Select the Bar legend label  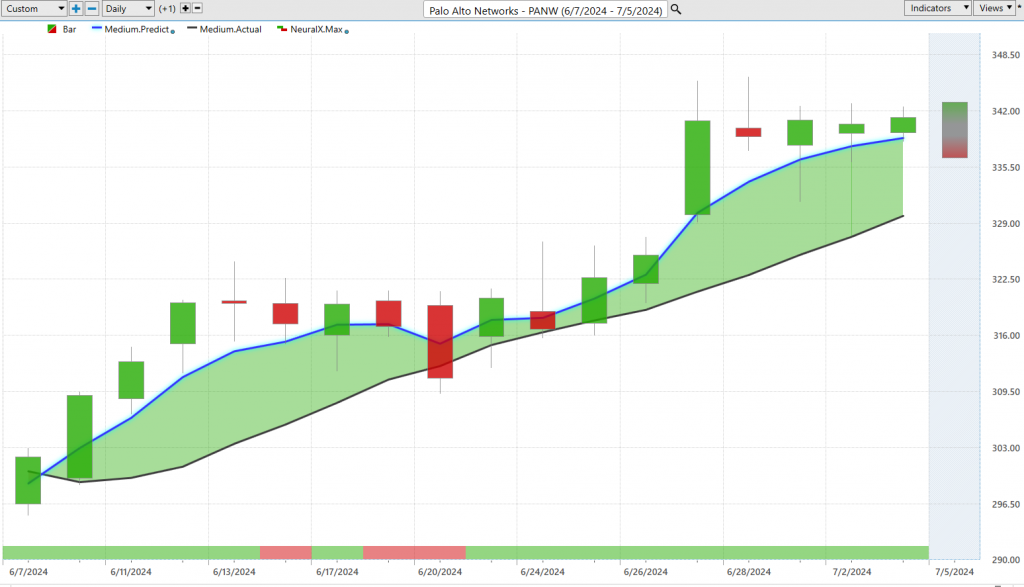[x=69, y=29]
